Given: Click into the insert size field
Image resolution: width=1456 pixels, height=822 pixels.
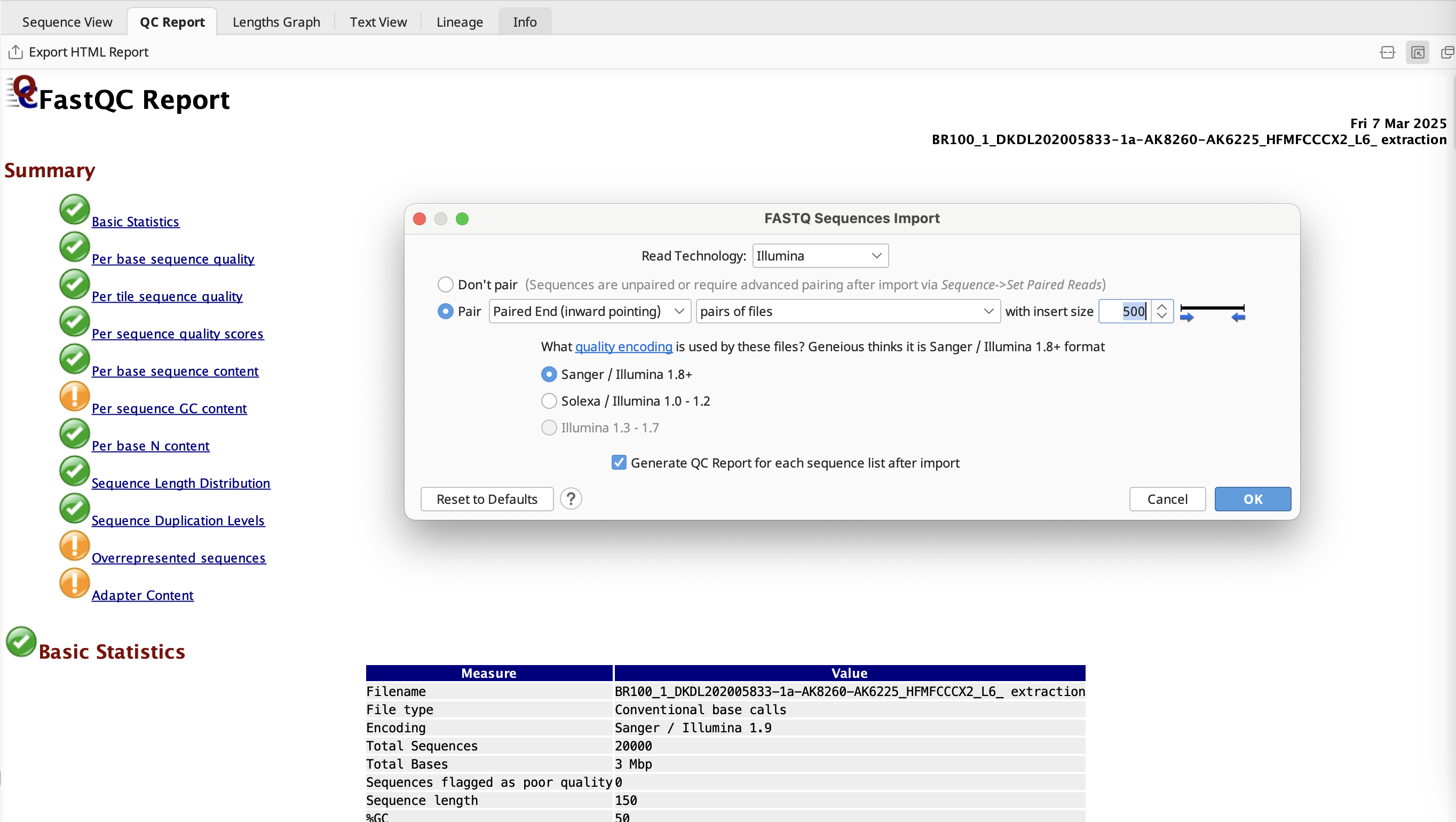Looking at the screenshot, I should (x=1125, y=311).
